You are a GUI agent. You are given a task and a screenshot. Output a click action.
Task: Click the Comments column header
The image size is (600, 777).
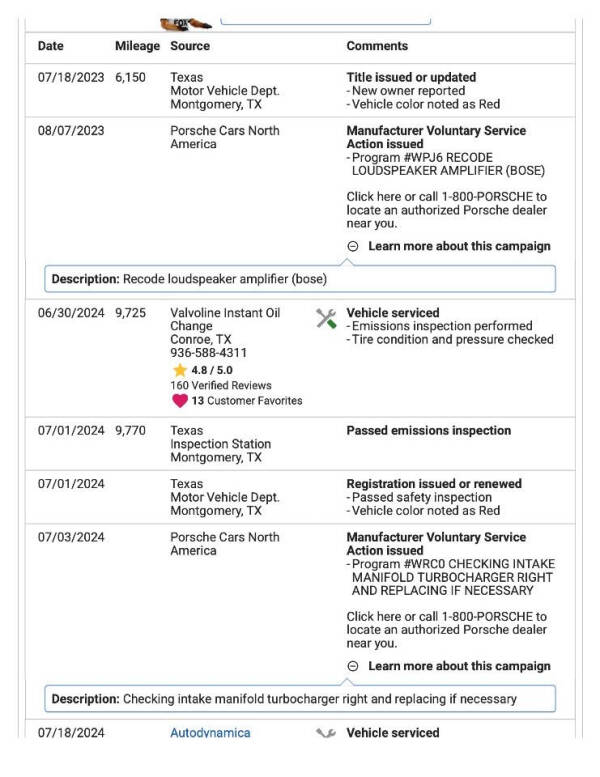click(x=377, y=46)
